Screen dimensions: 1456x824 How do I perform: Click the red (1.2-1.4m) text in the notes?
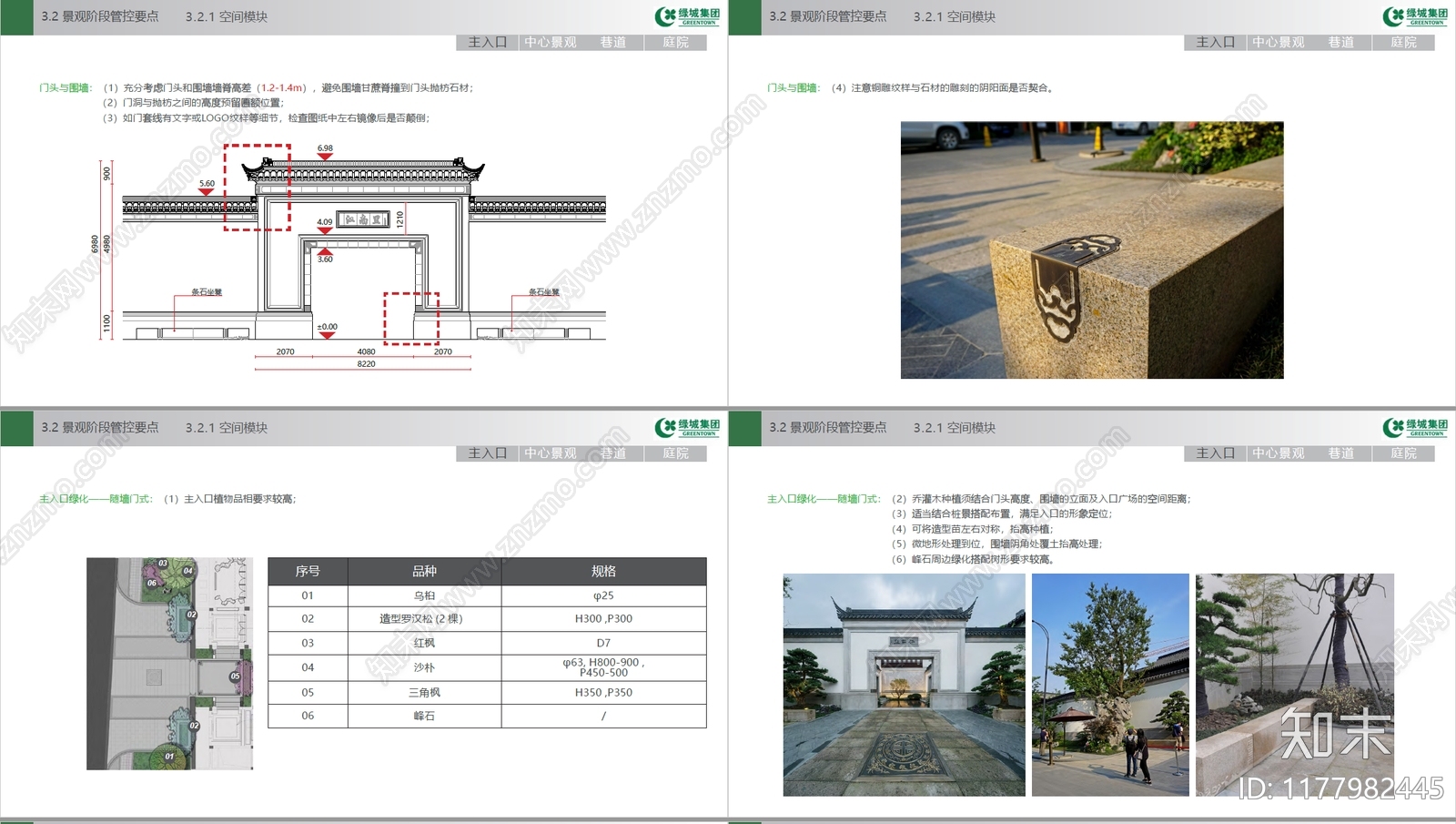click(x=284, y=88)
